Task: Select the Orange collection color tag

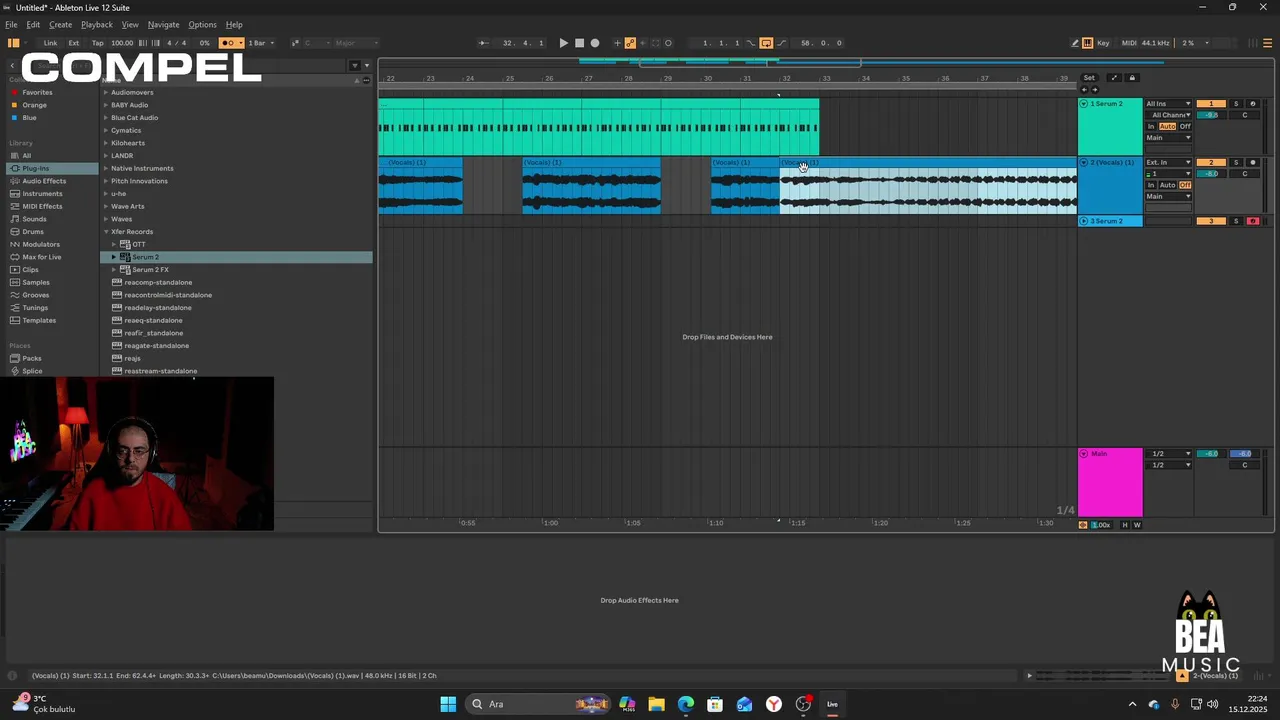Action: pyautogui.click(x=34, y=105)
